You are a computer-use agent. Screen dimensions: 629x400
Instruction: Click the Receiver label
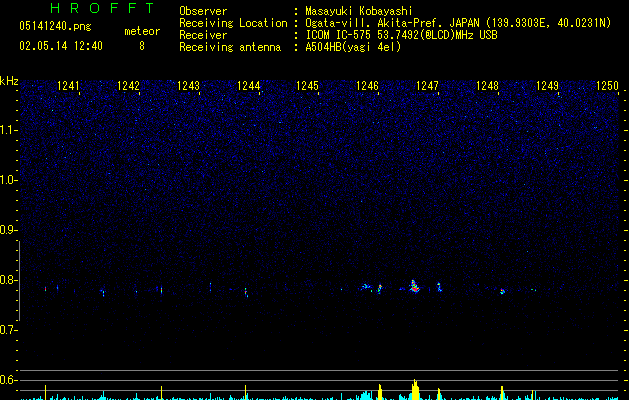[203, 35]
